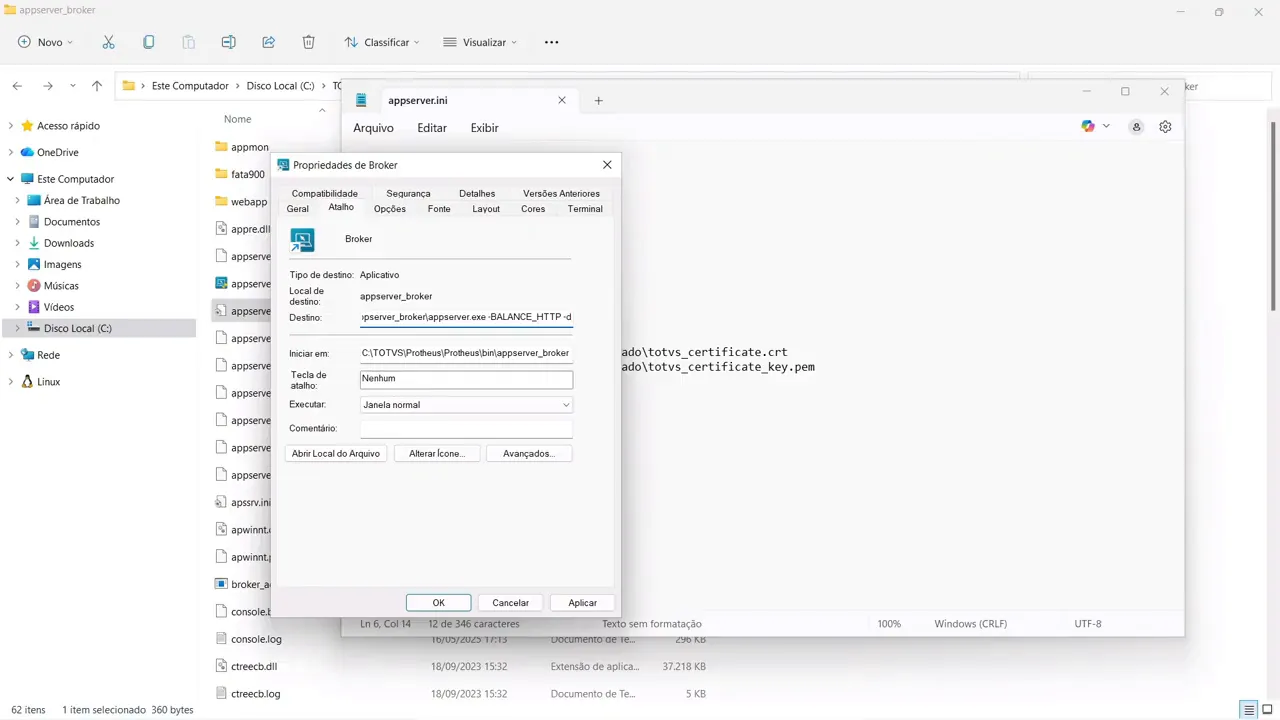The height and width of the screenshot is (720, 1280).
Task: Click the Share icon in the toolbar
Action: (268, 42)
